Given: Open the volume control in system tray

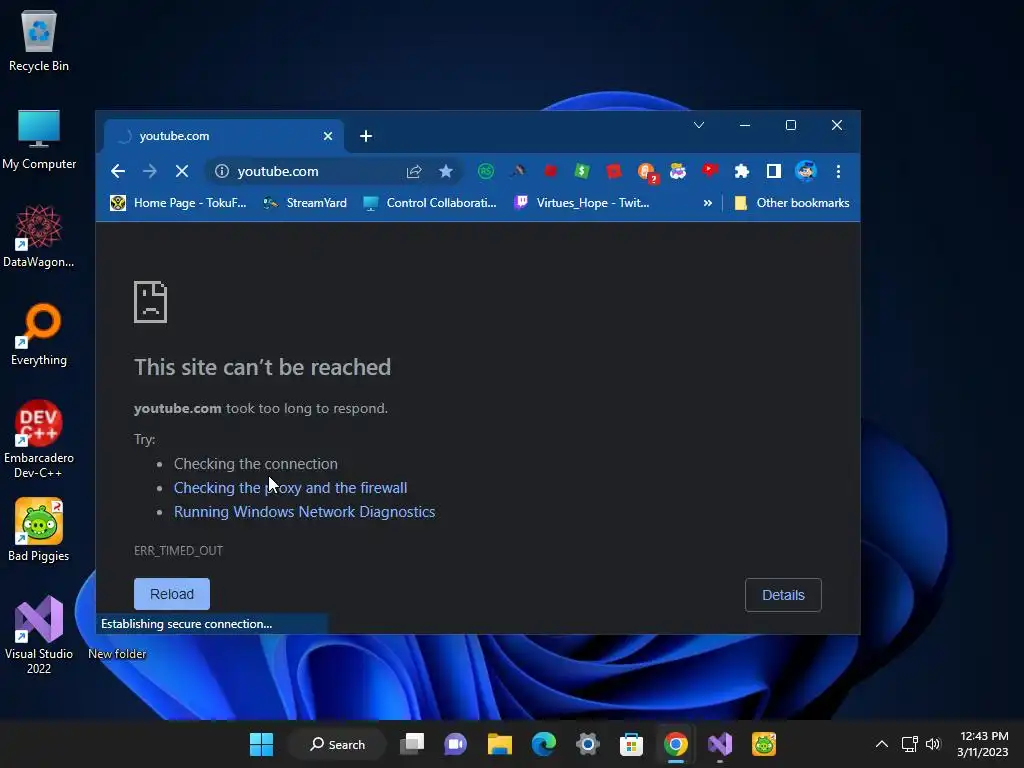Looking at the screenshot, I should pos(933,744).
